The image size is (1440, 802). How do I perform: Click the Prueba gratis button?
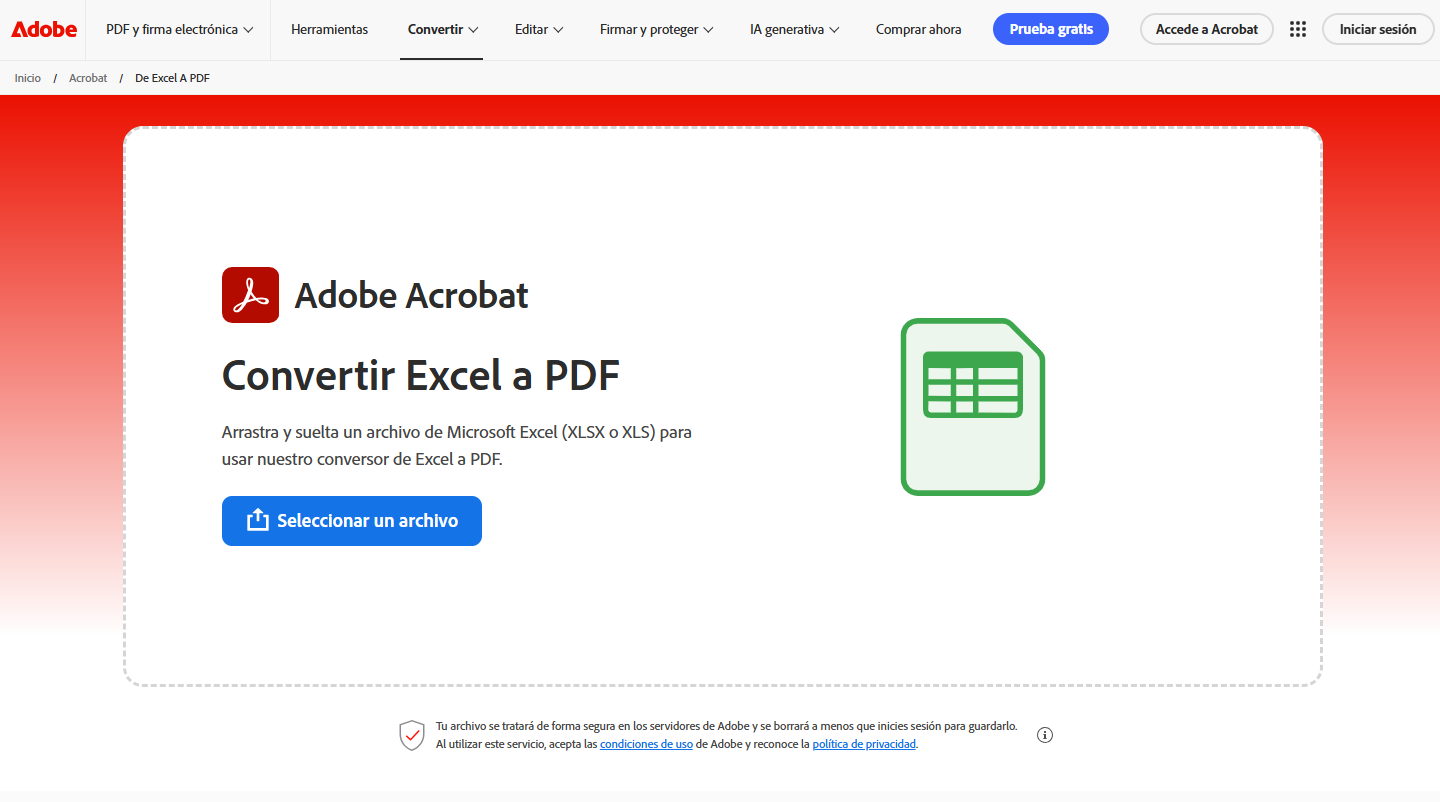tap(1051, 29)
